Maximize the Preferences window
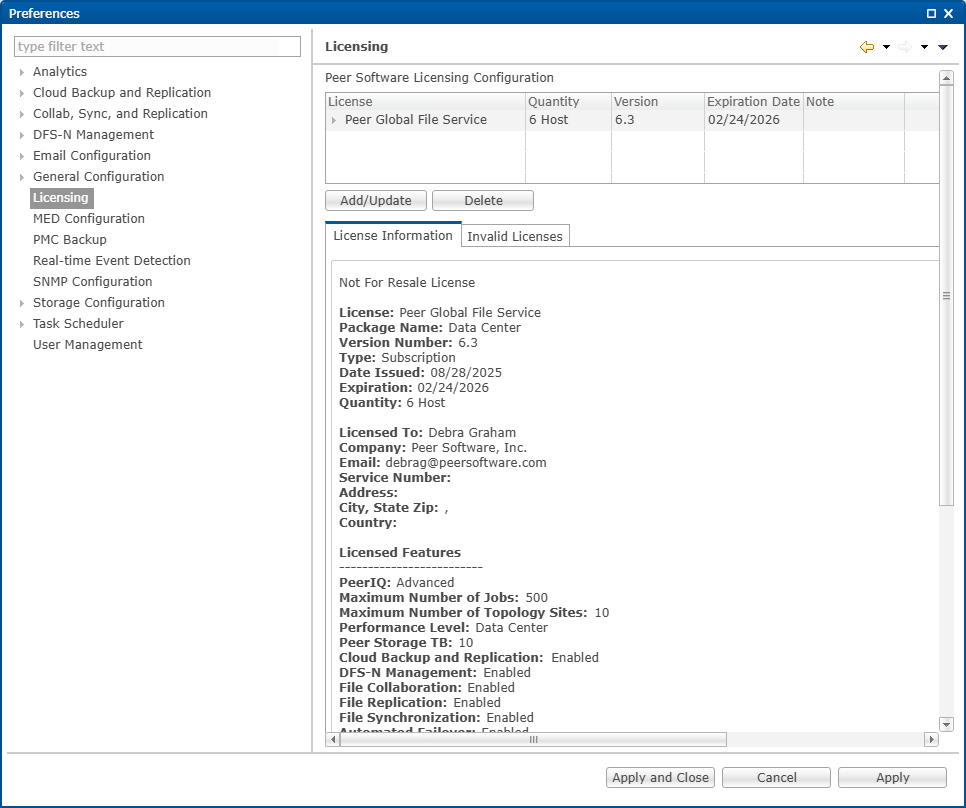 [x=932, y=14]
